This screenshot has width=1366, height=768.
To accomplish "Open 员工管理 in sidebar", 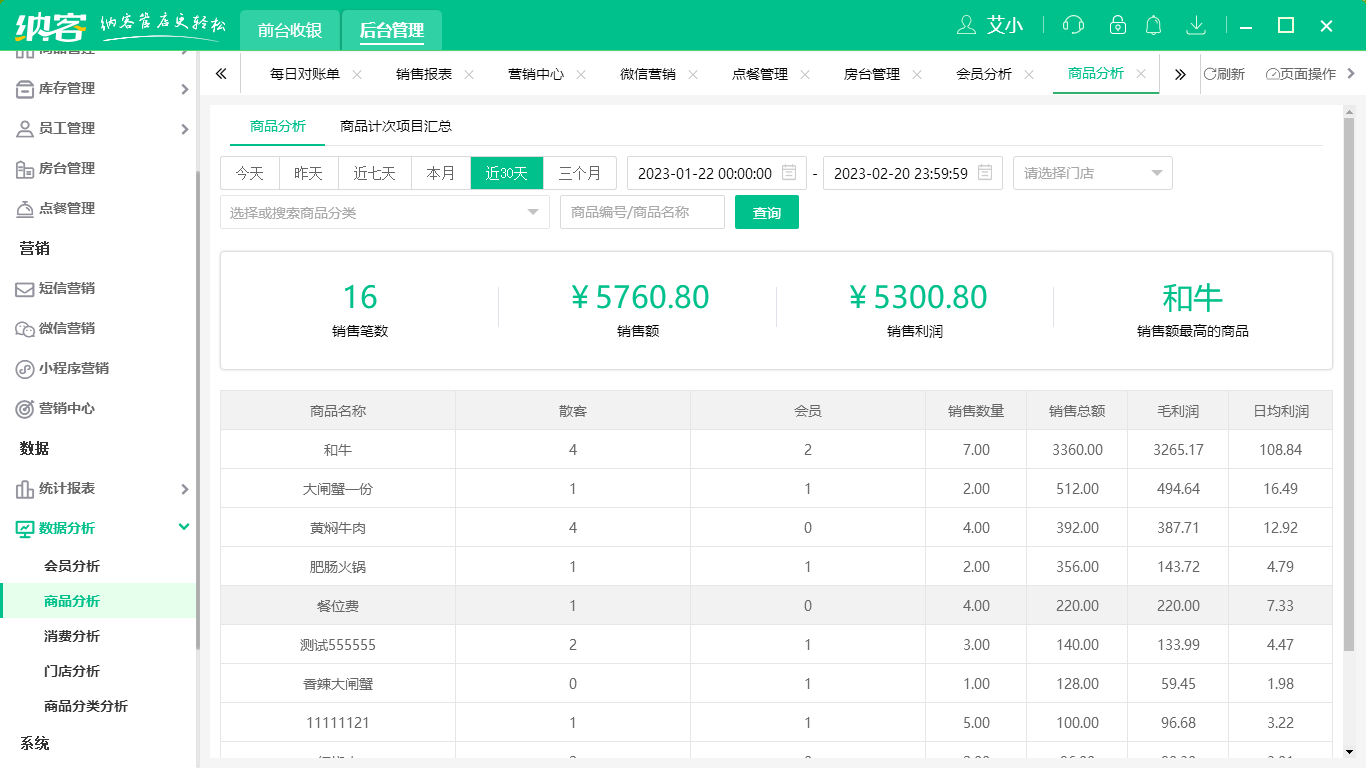I will (x=67, y=128).
